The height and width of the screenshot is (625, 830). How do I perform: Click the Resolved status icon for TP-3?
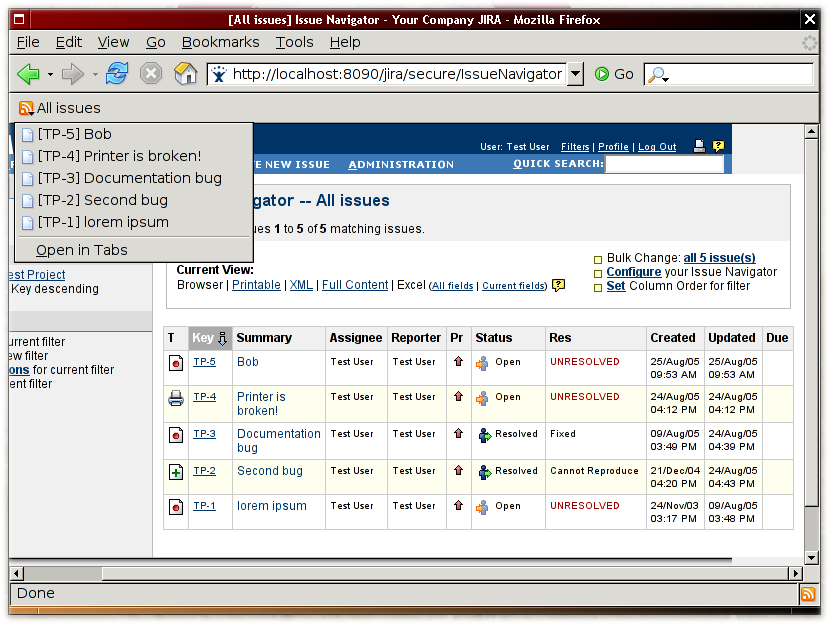484,435
